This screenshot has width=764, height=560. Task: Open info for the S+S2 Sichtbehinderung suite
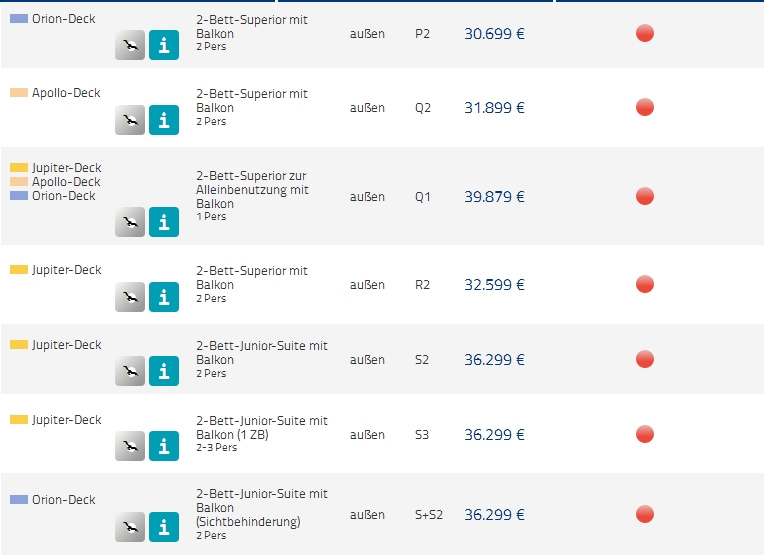click(x=164, y=527)
